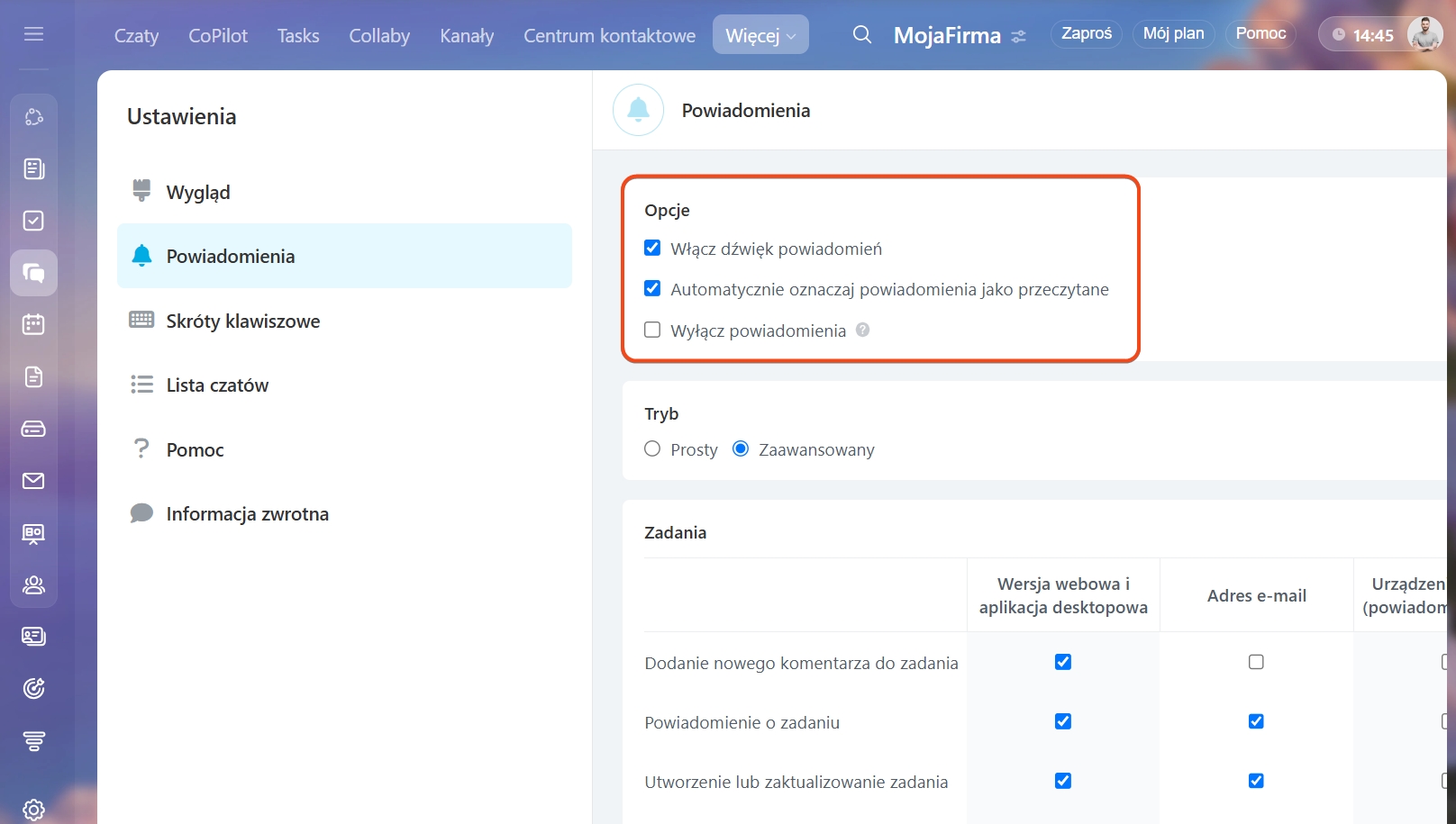This screenshot has height=824, width=1456.
Task: Open the calendar icon in sidebar
Action: coord(33,324)
